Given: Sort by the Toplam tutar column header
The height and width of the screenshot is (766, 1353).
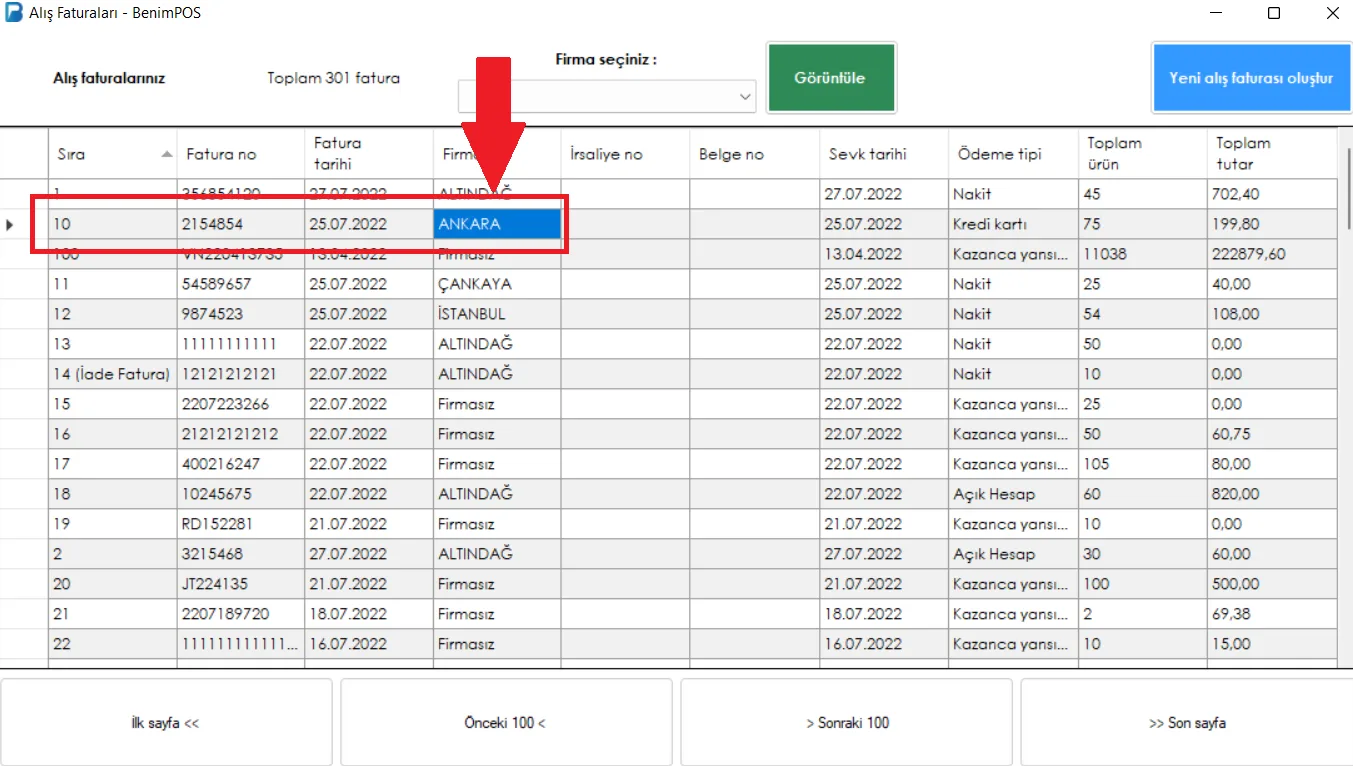Looking at the screenshot, I should pyautogui.click(x=1272, y=154).
